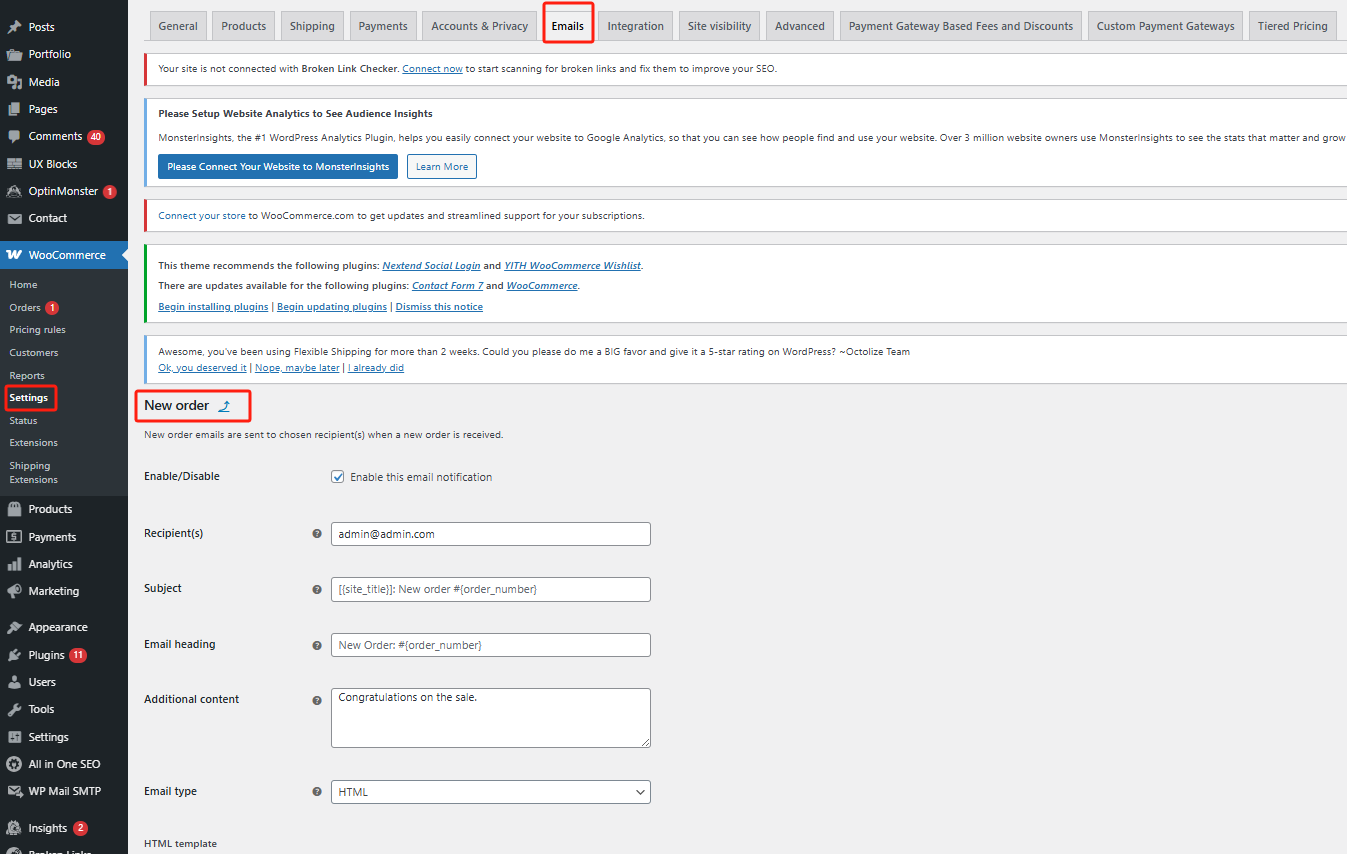The height and width of the screenshot is (854, 1347).
Task: Click the Recipient(s) email field
Action: tap(491, 534)
